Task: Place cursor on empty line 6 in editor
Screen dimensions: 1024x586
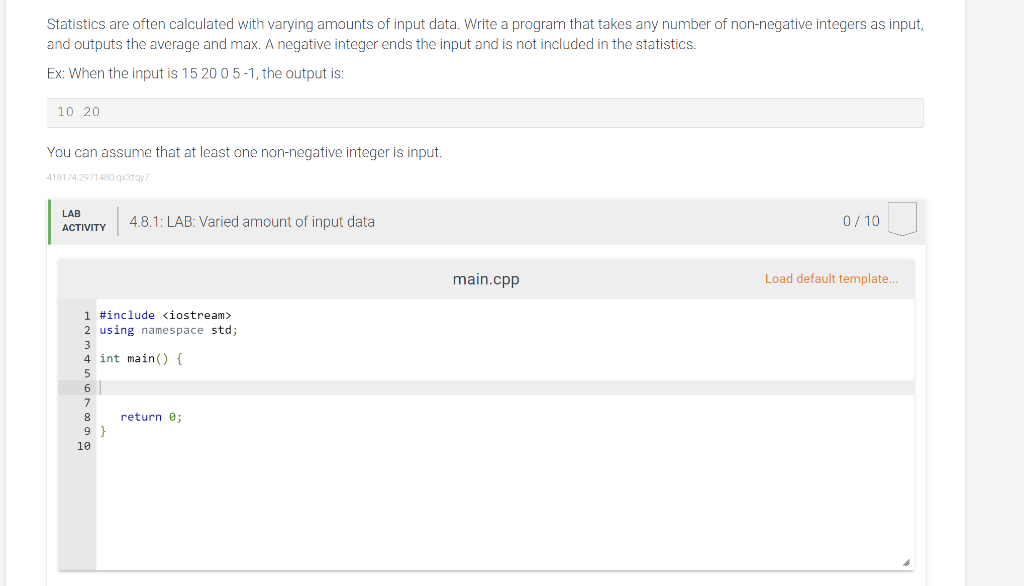Action: click(x=505, y=388)
